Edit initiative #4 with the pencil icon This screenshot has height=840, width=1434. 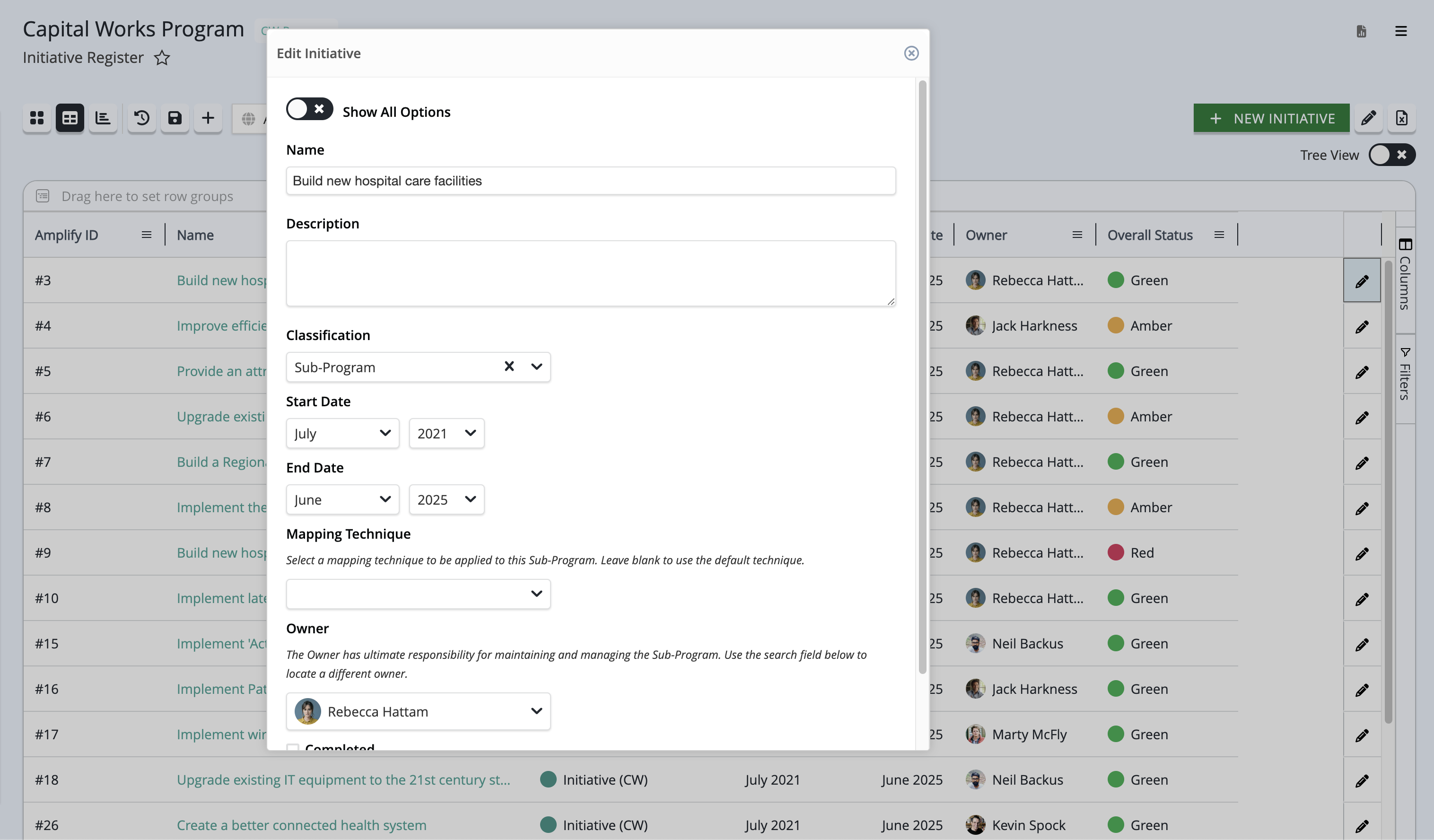point(1362,326)
